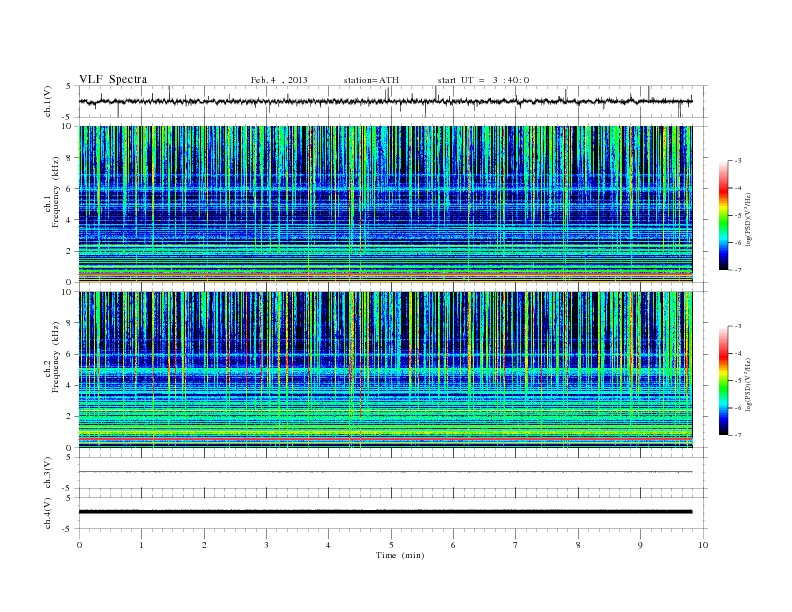Click the ch.2 spectrogram color bar
Image resolution: width=792 pixels, height=612 pixels.
[724, 381]
